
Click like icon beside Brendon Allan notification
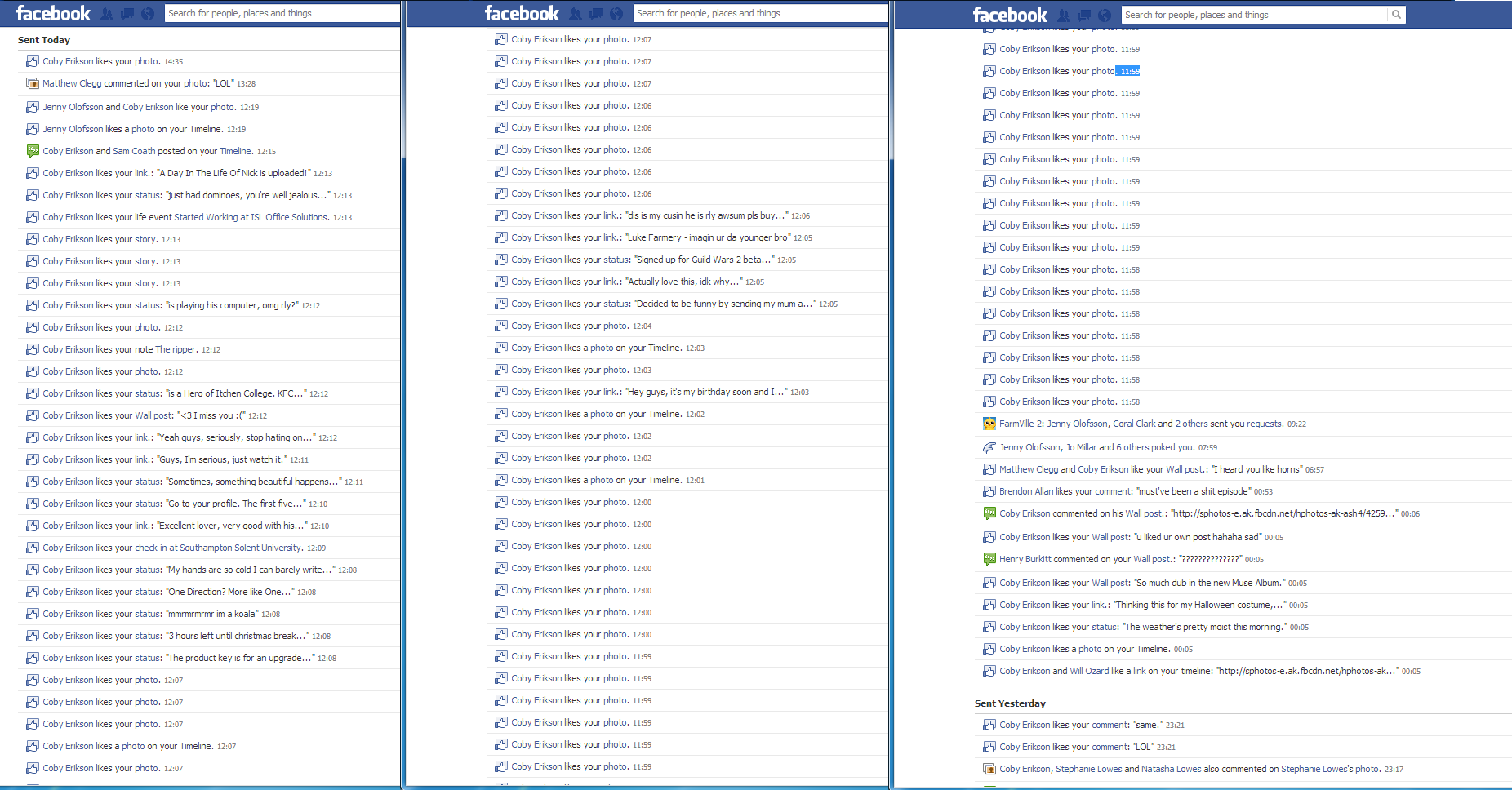[989, 491]
